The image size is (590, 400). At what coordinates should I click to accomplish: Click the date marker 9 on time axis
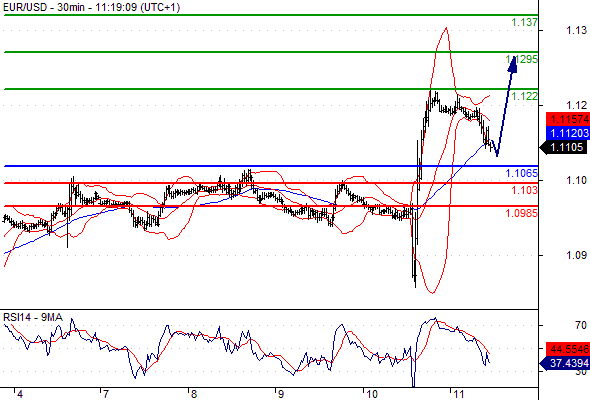pyautogui.click(x=280, y=394)
